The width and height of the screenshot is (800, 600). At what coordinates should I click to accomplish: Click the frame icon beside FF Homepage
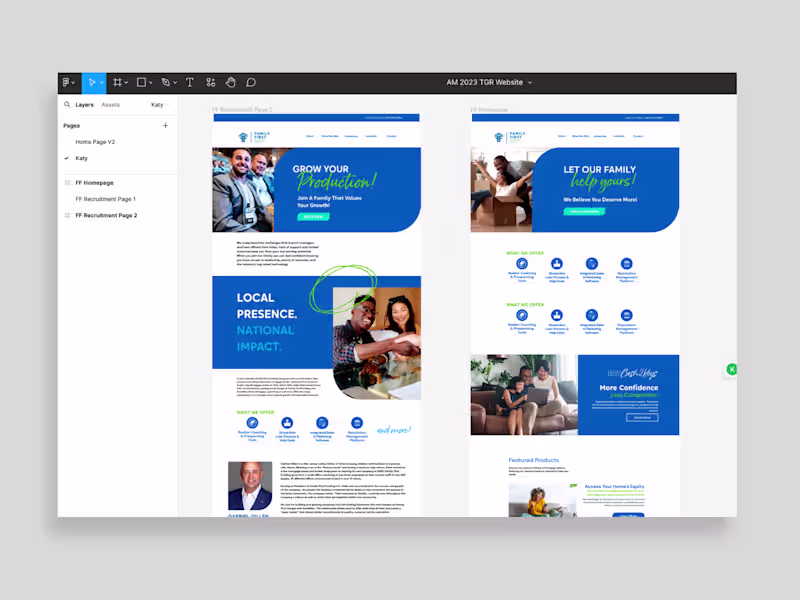coord(67,183)
